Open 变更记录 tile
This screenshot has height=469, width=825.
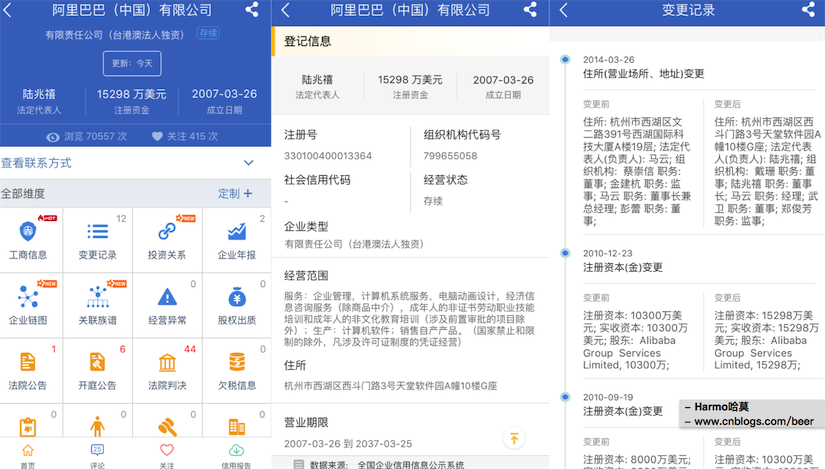pos(97,240)
